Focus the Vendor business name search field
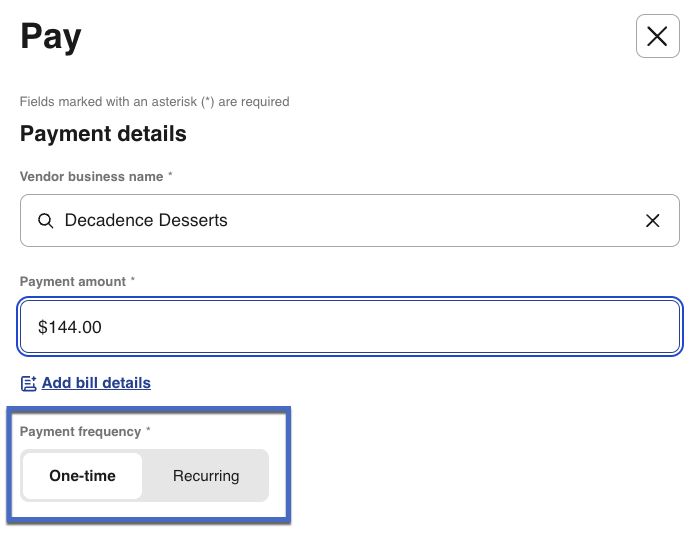The width and height of the screenshot is (699, 538). point(400,221)
